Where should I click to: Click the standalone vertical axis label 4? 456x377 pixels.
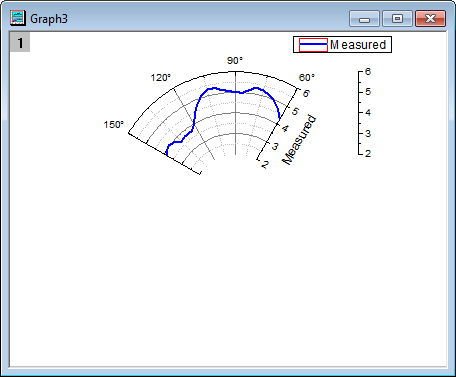tap(368, 112)
